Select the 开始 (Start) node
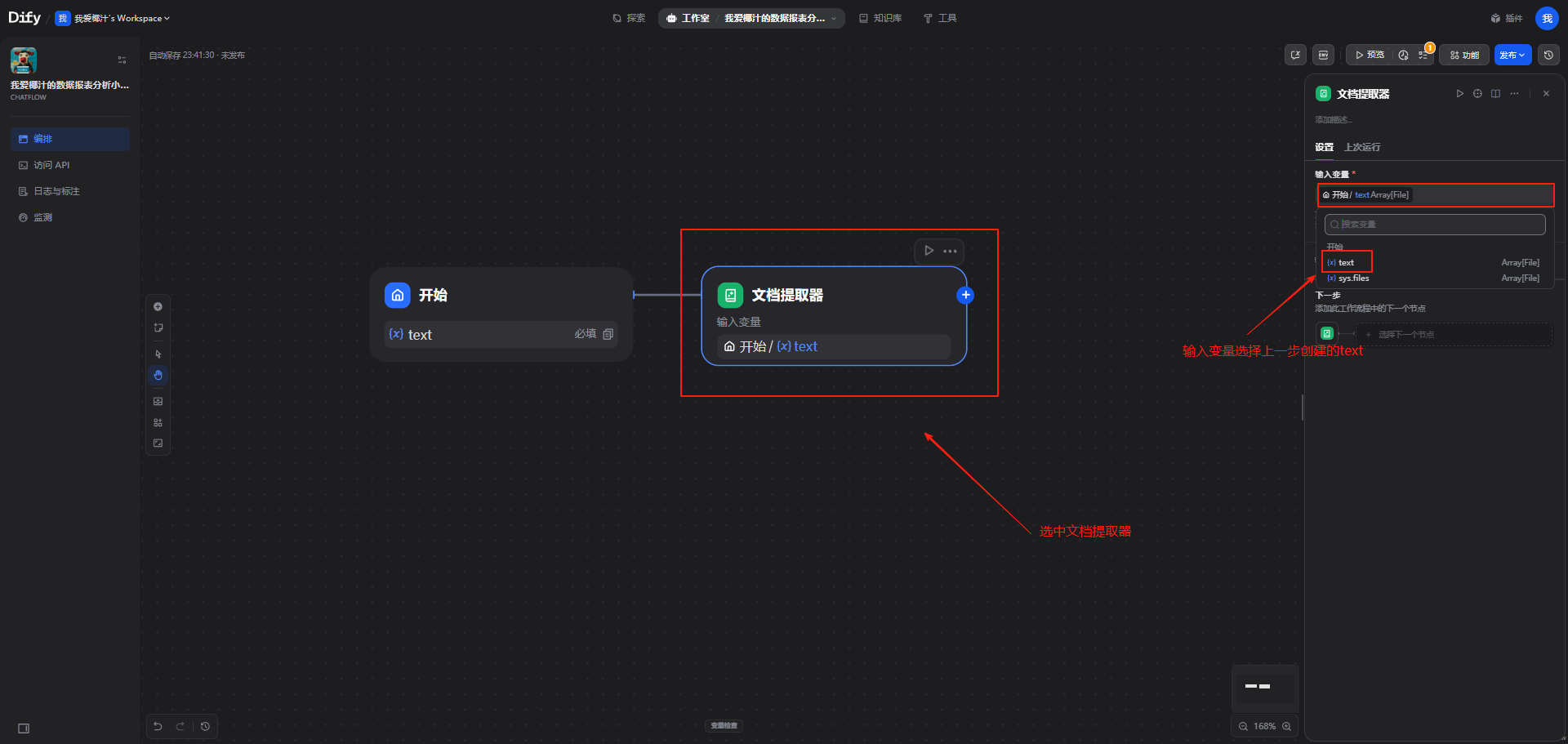The height and width of the screenshot is (744, 1568). [x=501, y=314]
